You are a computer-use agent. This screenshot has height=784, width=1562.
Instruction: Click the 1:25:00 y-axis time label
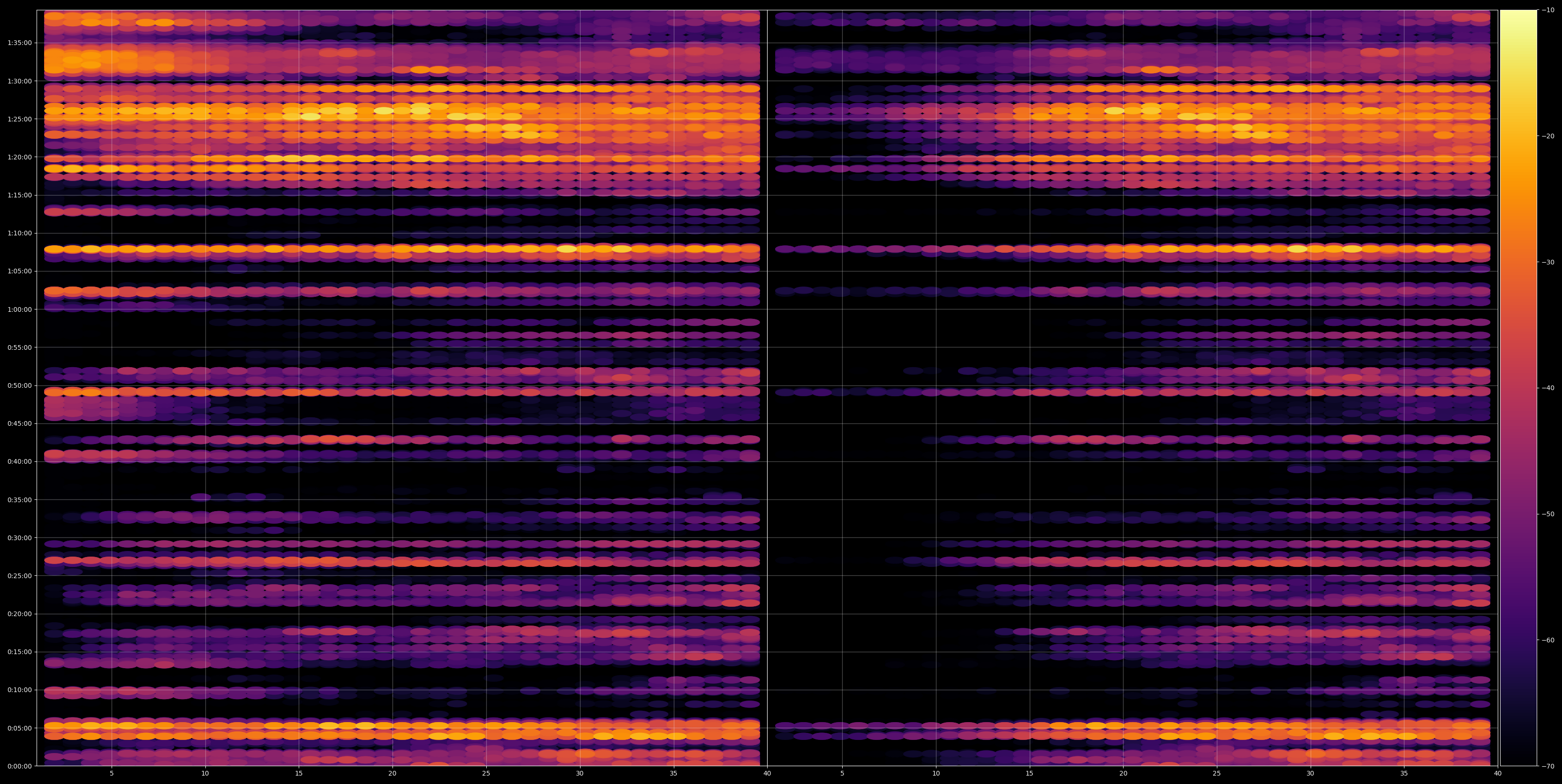[x=19, y=119]
